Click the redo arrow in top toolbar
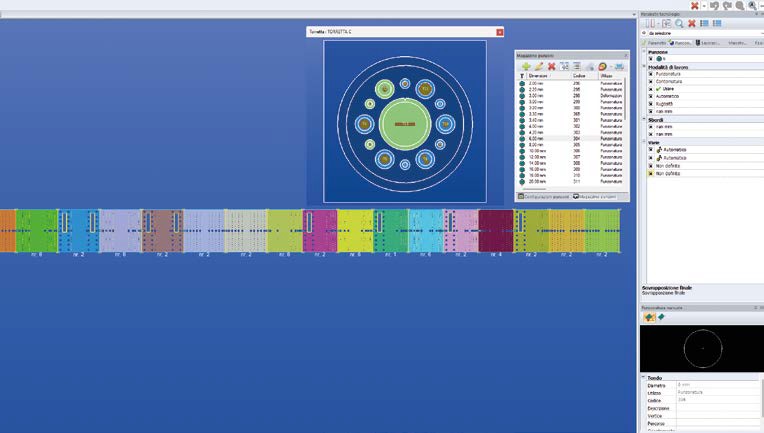Image resolution: width=764 pixels, height=433 pixels. click(x=727, y=5)
